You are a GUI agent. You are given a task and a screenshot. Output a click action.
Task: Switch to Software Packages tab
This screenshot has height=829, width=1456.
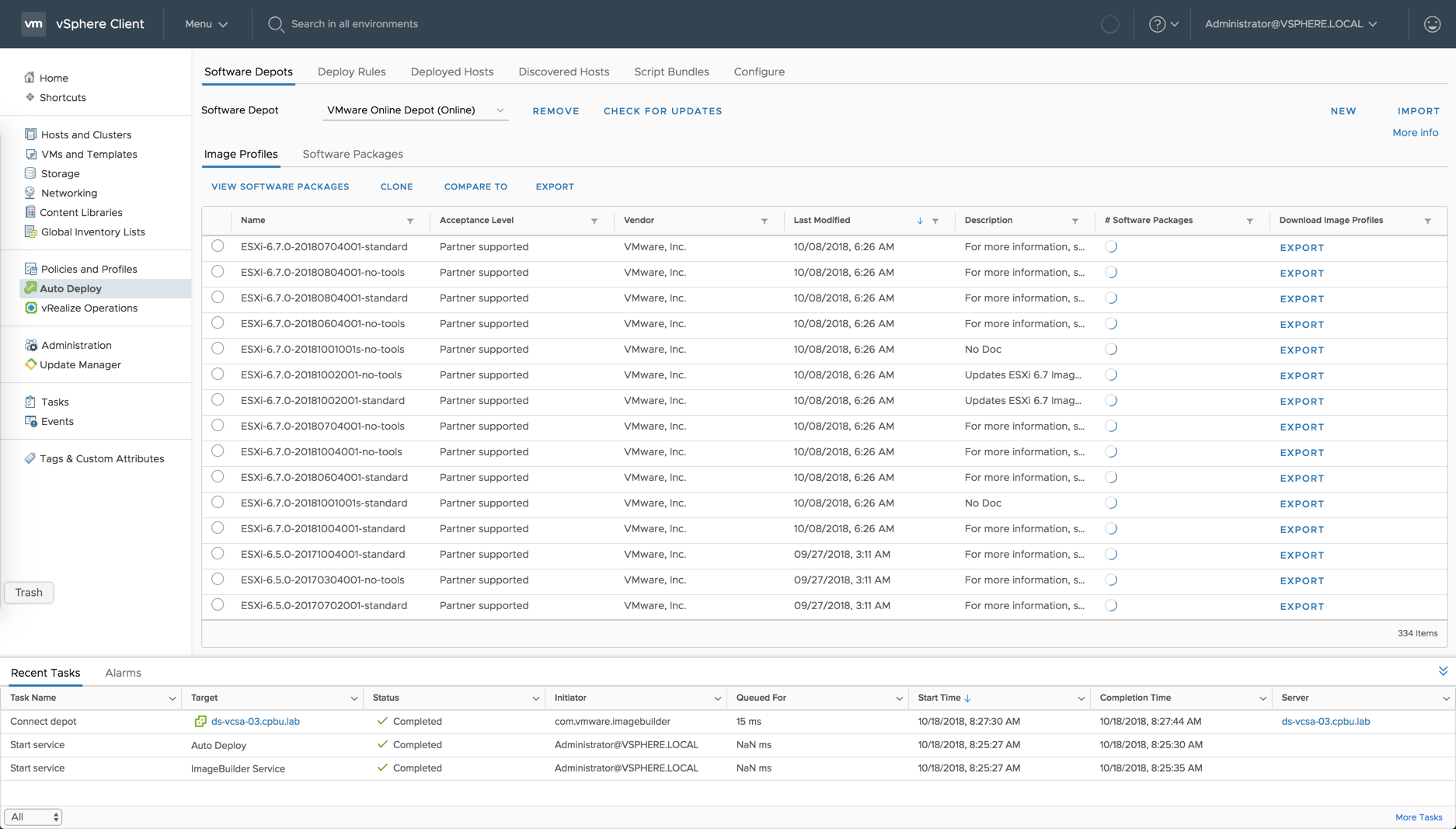[353, 154]
